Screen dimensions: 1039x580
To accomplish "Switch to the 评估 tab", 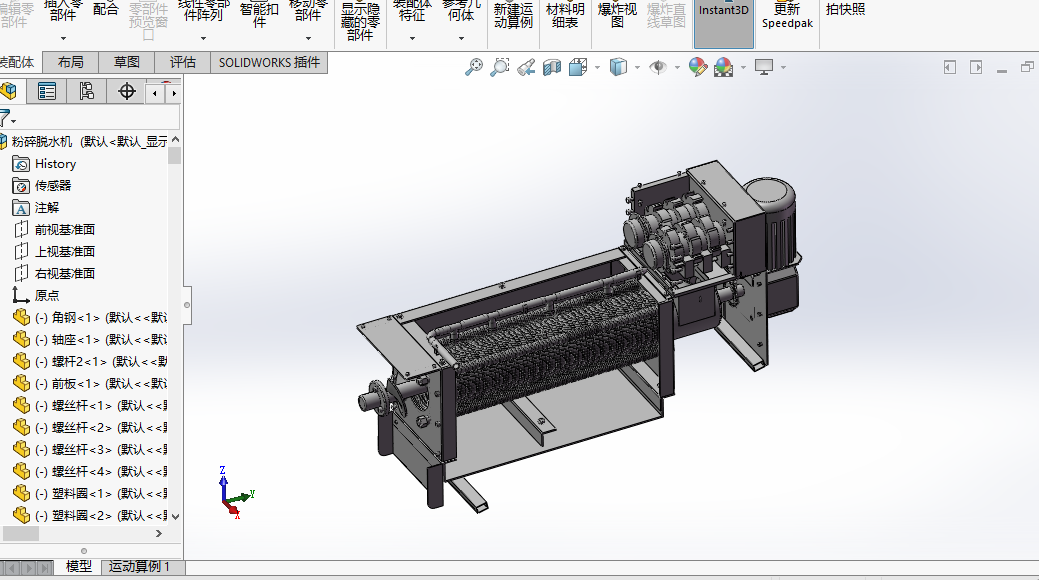I will (183, 62).
